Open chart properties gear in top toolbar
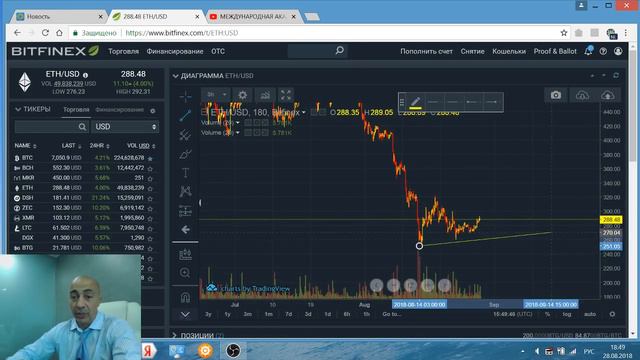The height and width of the screenshot is (360, 640). point(242,95)
